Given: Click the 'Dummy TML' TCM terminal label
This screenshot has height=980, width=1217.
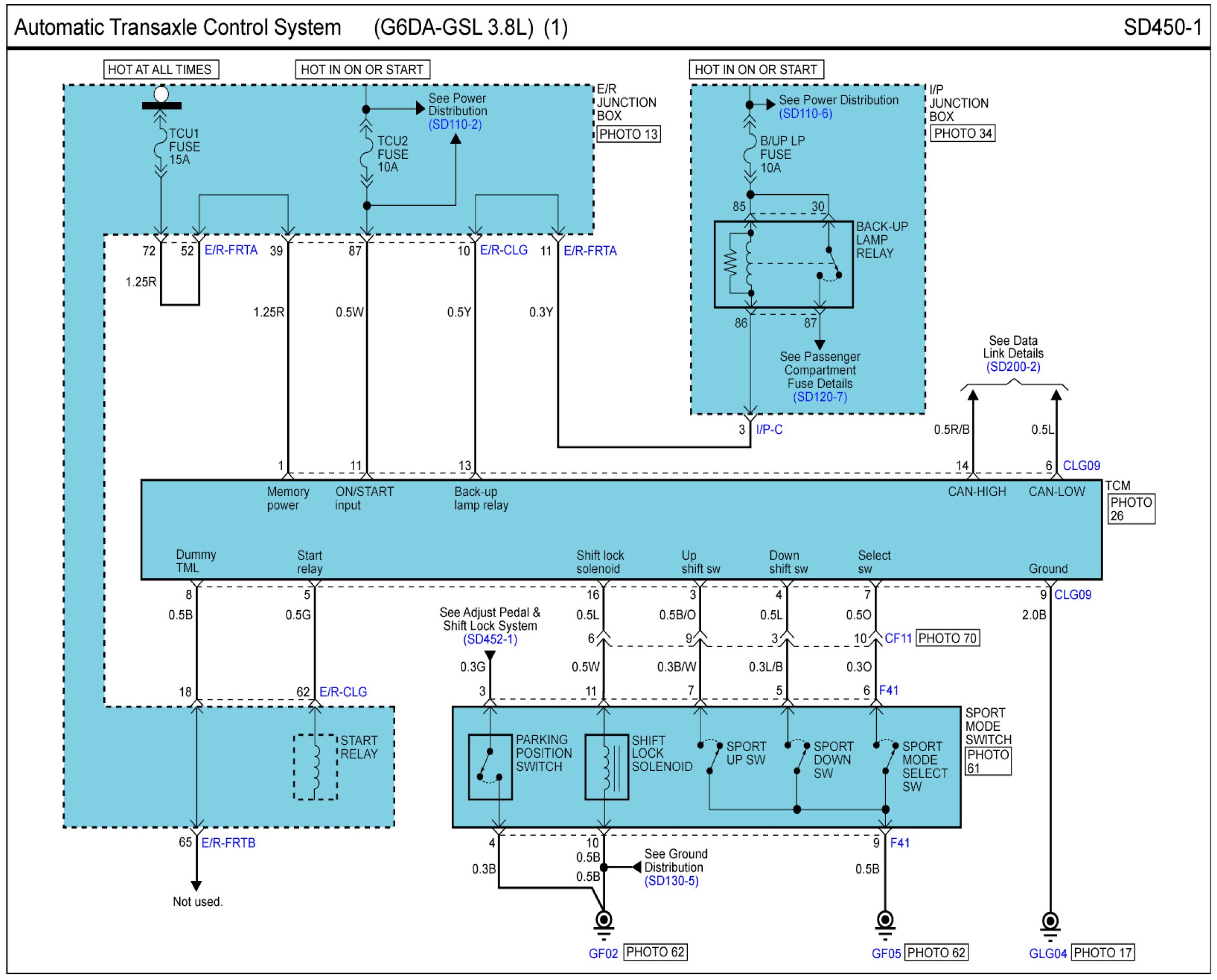Looking at the screenshot, I should click(196, 562).
